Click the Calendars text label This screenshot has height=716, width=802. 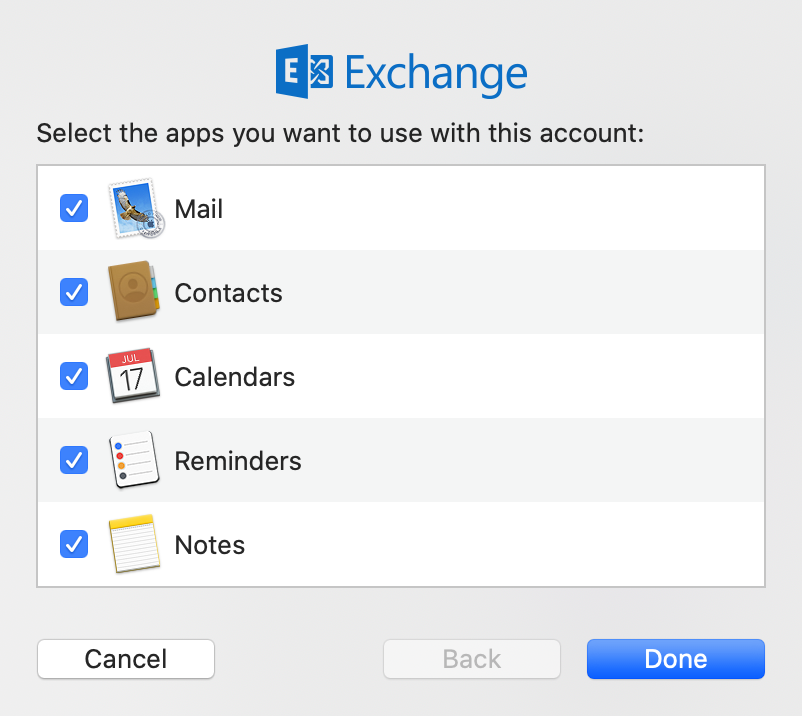coord(234,377)
